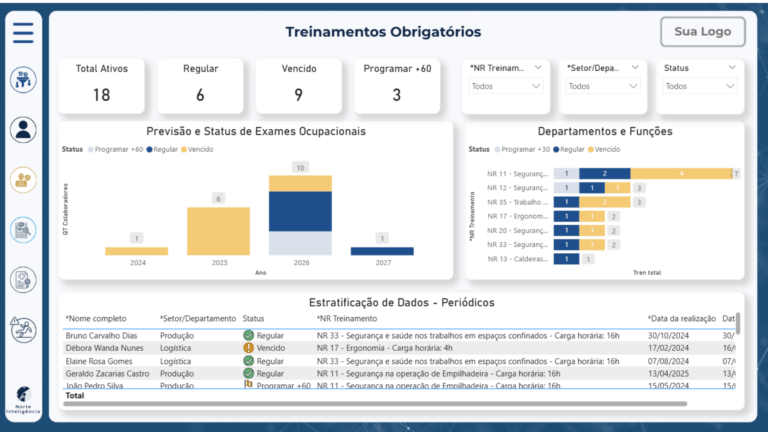Viewport: 768px width, 432px height.
Task: Click Vencido legend swatch in exams chart
Action: click(x=184, y=149)
